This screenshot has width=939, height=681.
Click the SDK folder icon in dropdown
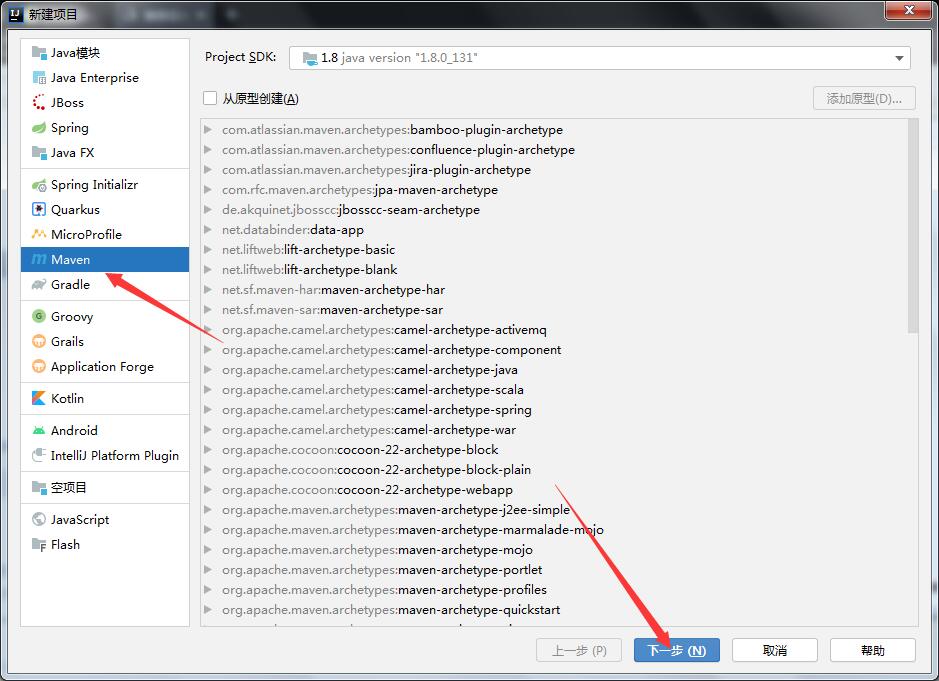pos(310,58)
